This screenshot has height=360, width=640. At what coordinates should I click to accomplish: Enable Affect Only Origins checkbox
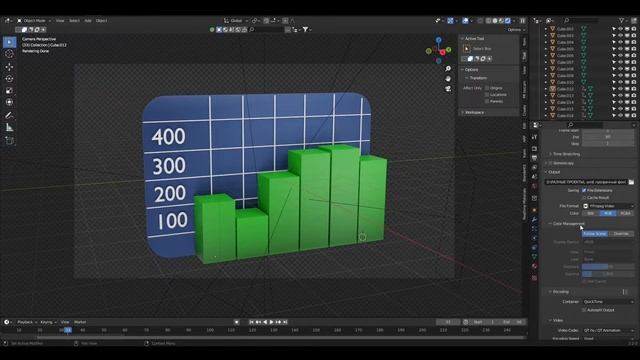pos(487,88)
